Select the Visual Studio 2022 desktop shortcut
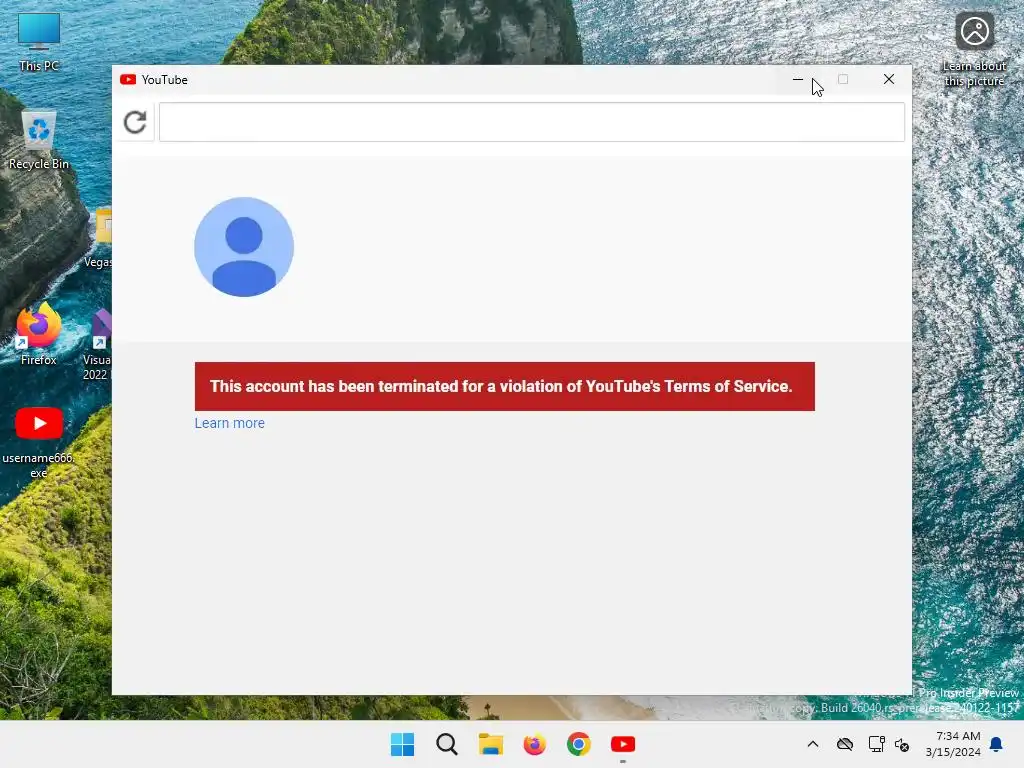This screenshot has height=768, width=1024. [x=98, y=345]
